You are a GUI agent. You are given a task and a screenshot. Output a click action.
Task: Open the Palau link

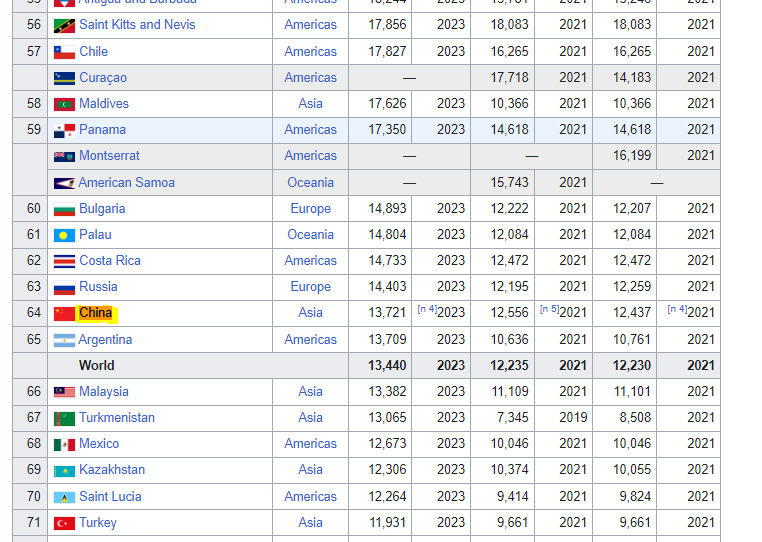[95, 235]
